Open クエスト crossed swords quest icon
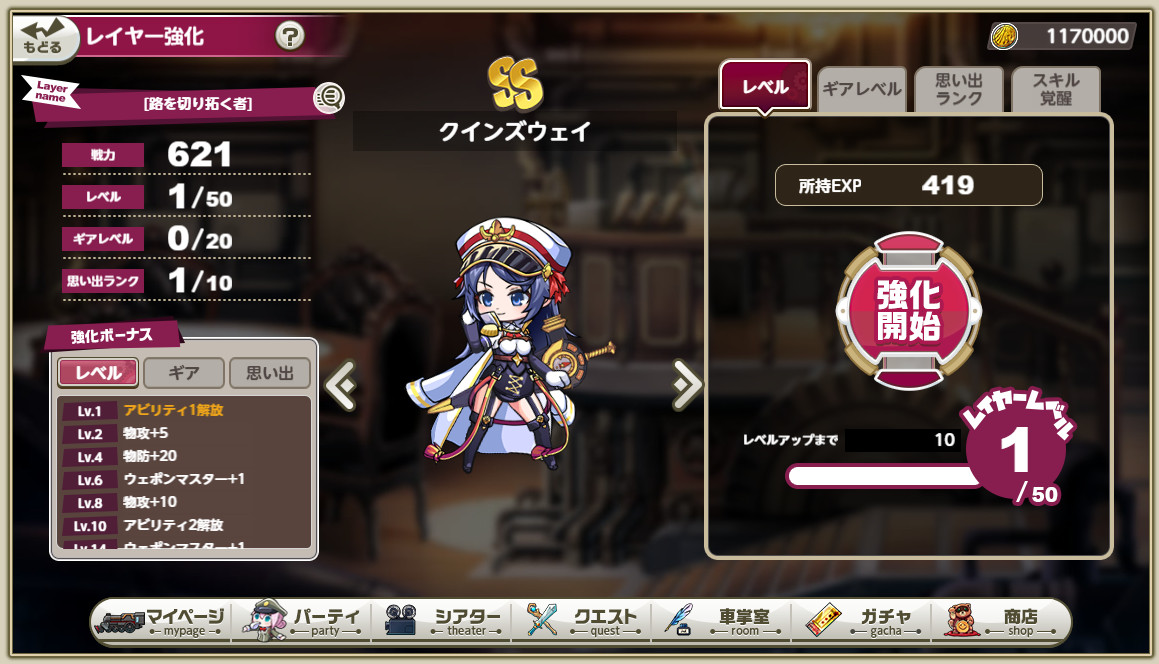Image resolution: width=1159 pixels, height=664 pixels. (x=542, y=620)
